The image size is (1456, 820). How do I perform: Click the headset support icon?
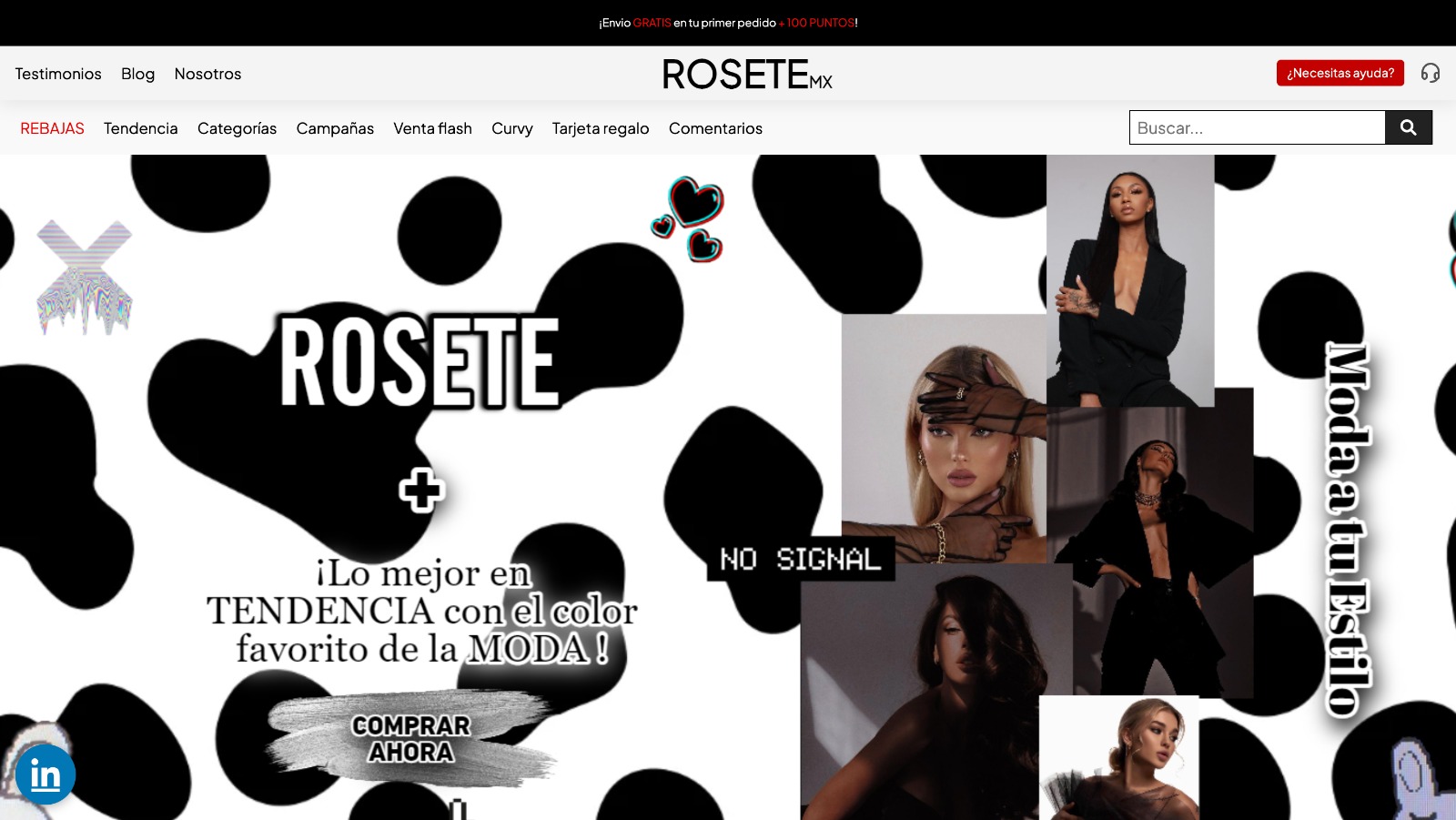click(1431, 73)
